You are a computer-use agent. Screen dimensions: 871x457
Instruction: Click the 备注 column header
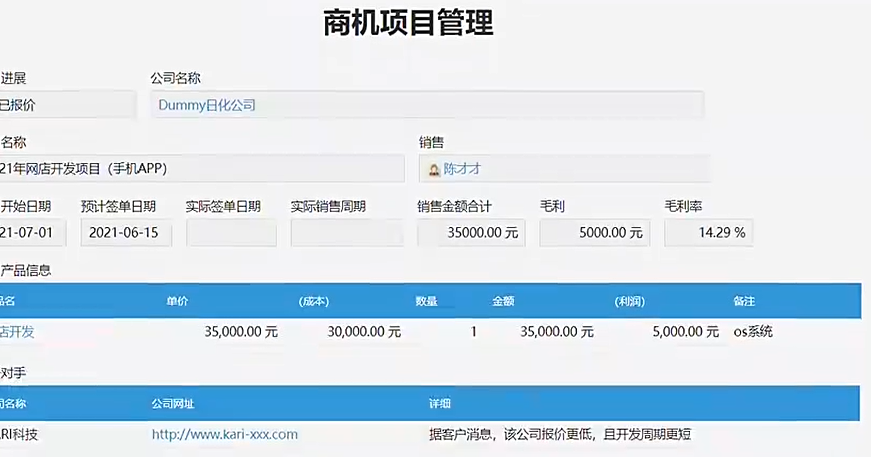click(744, 301)
